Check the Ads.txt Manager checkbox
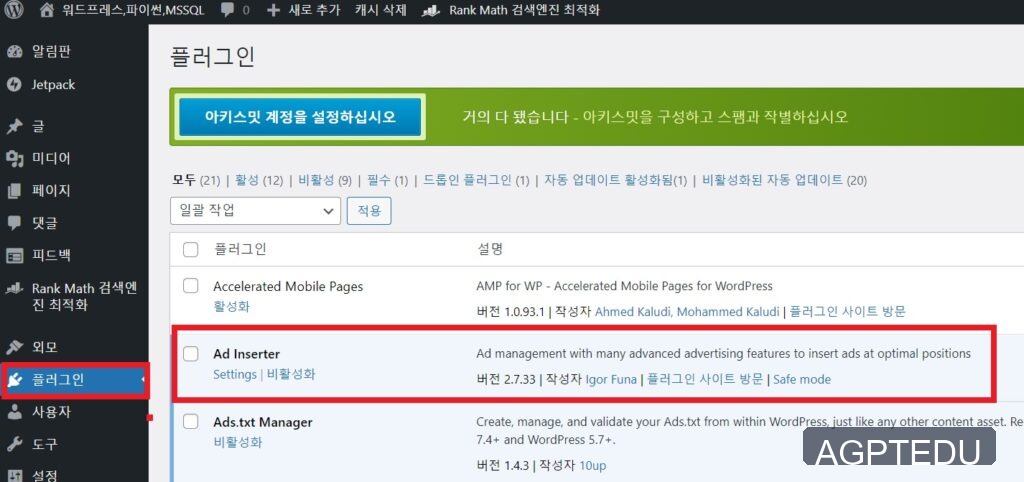This screenshot has width=1024, height=482. 191,422
